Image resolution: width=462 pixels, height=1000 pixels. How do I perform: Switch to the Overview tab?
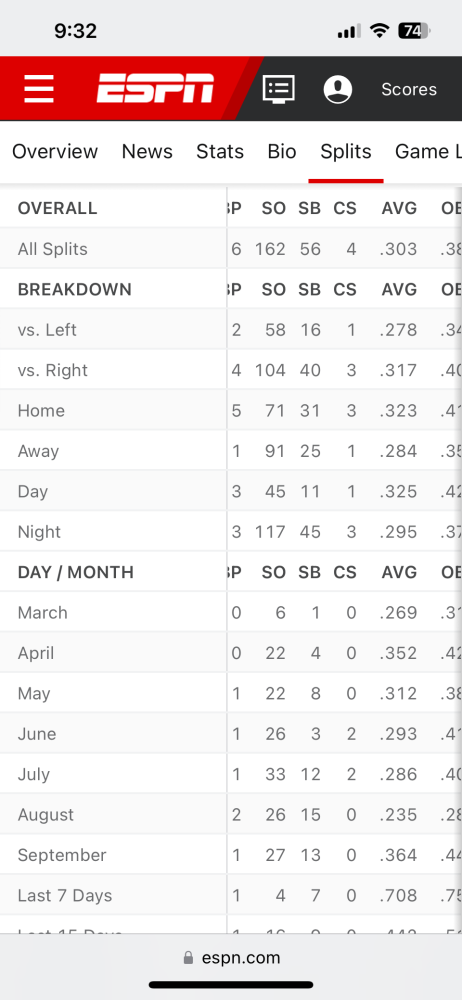point(55,152)
